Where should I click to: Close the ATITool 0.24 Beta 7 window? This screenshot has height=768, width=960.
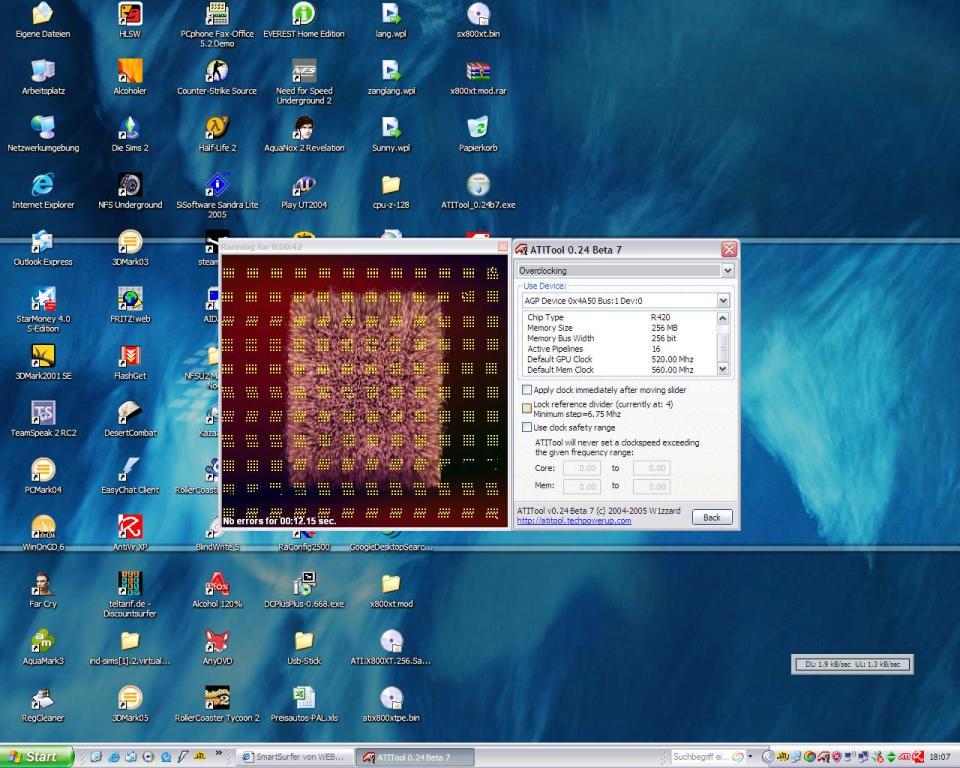tap(729, 249)
